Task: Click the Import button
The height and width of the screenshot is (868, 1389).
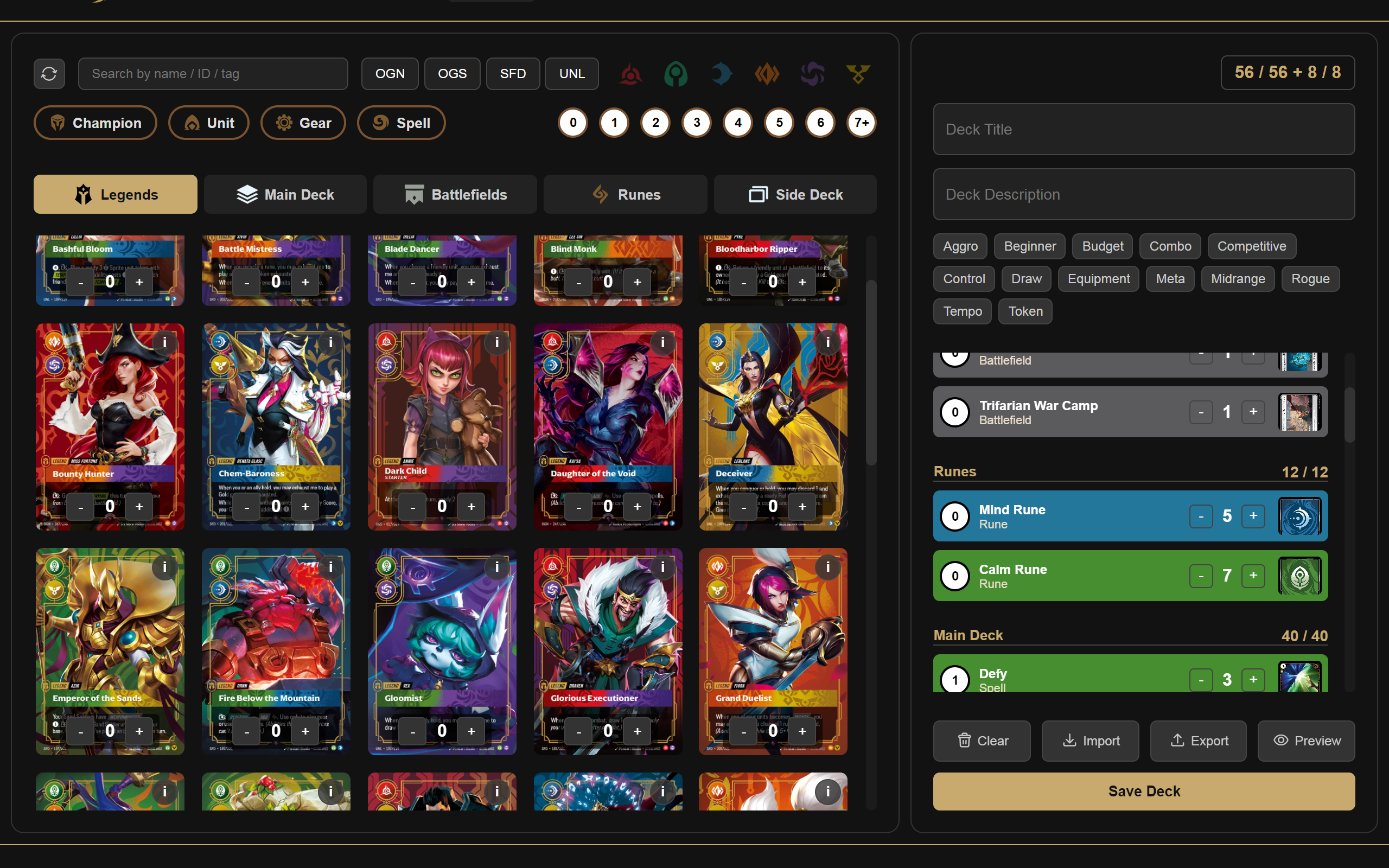Action: tap(1091, 741)
